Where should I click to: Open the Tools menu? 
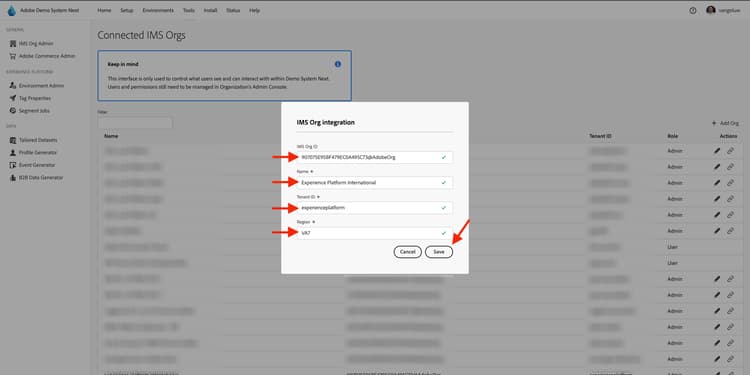tap(188, 11)
